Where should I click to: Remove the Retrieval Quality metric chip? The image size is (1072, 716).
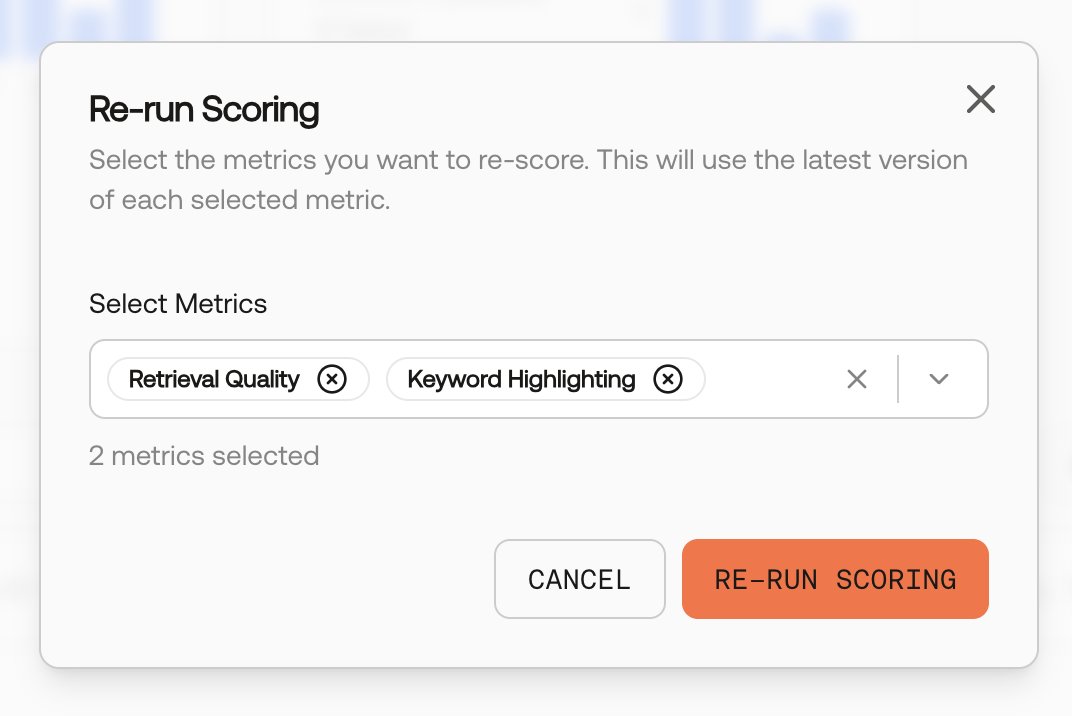pos(332,379)
